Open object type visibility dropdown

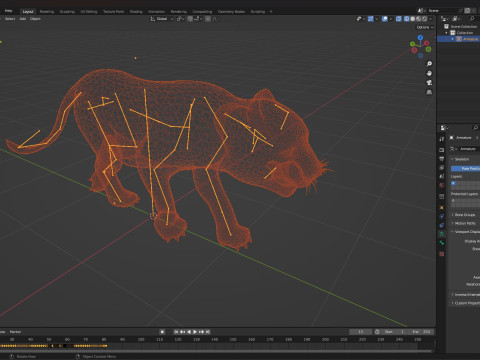coord(360,19)
